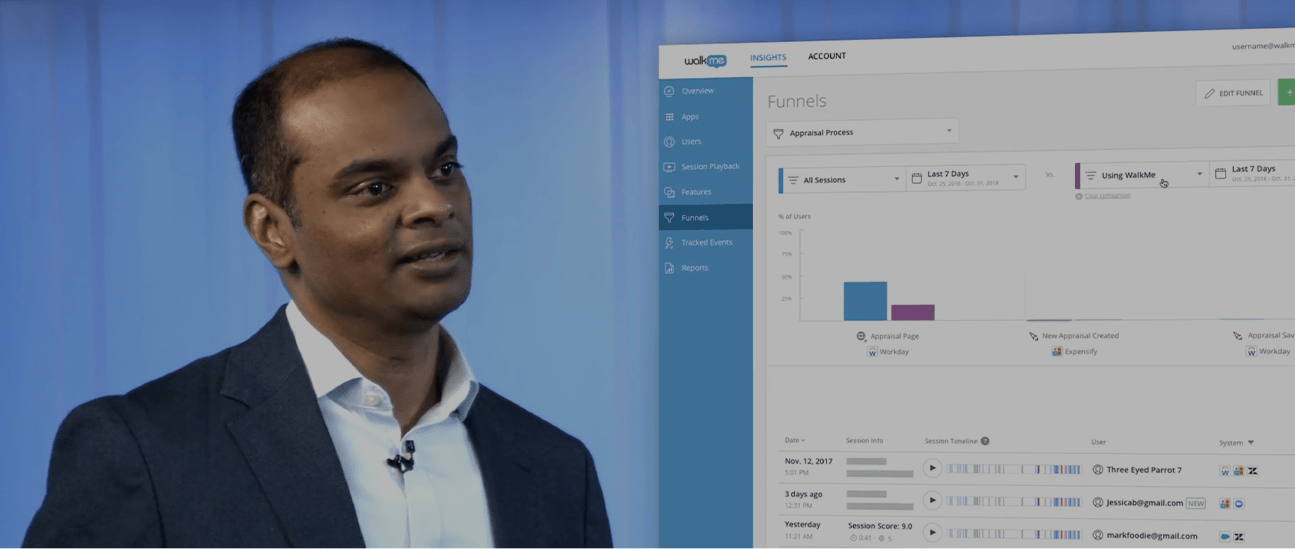The height and width of the screenshot is (549, 1295).
Task: Open the Appraisal Process funnel dropdown
Action: 862,132
